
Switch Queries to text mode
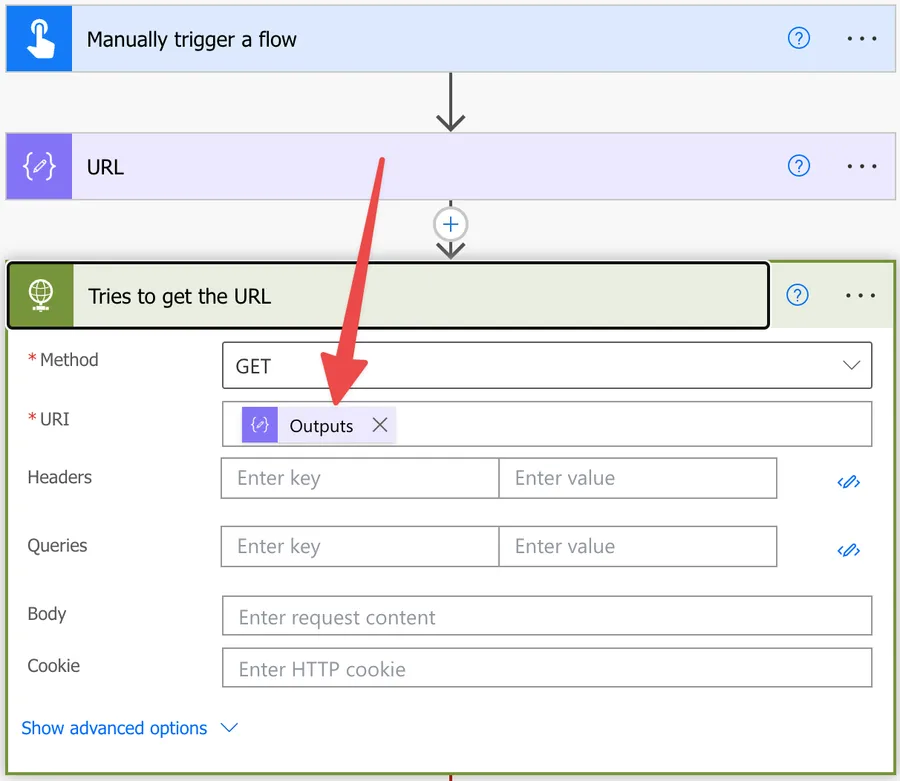point(848,550)
